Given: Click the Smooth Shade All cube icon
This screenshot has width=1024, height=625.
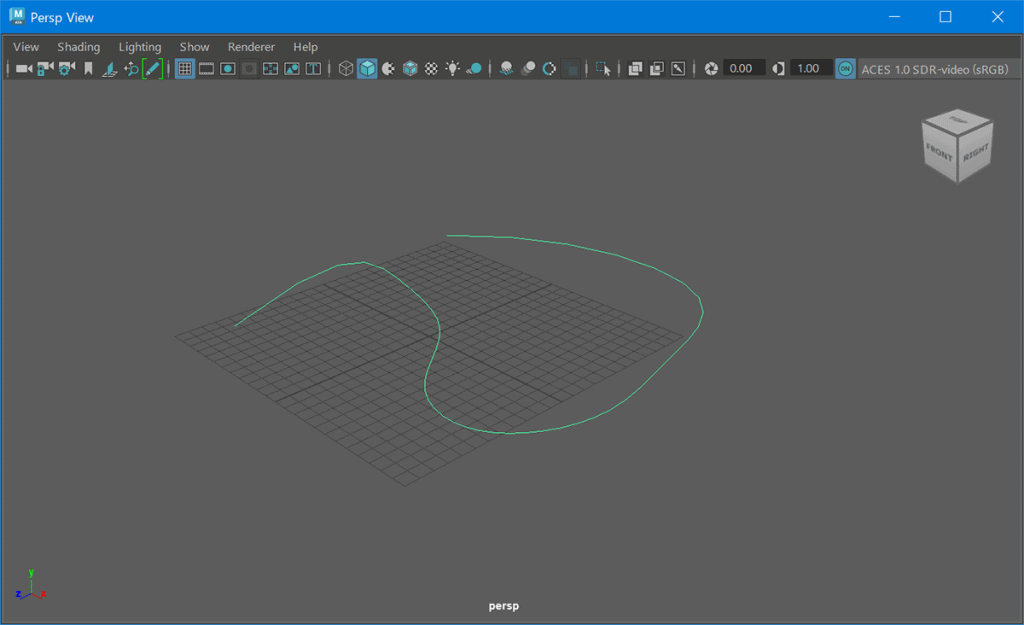Looking at the screenshot, I should point(368,69).
